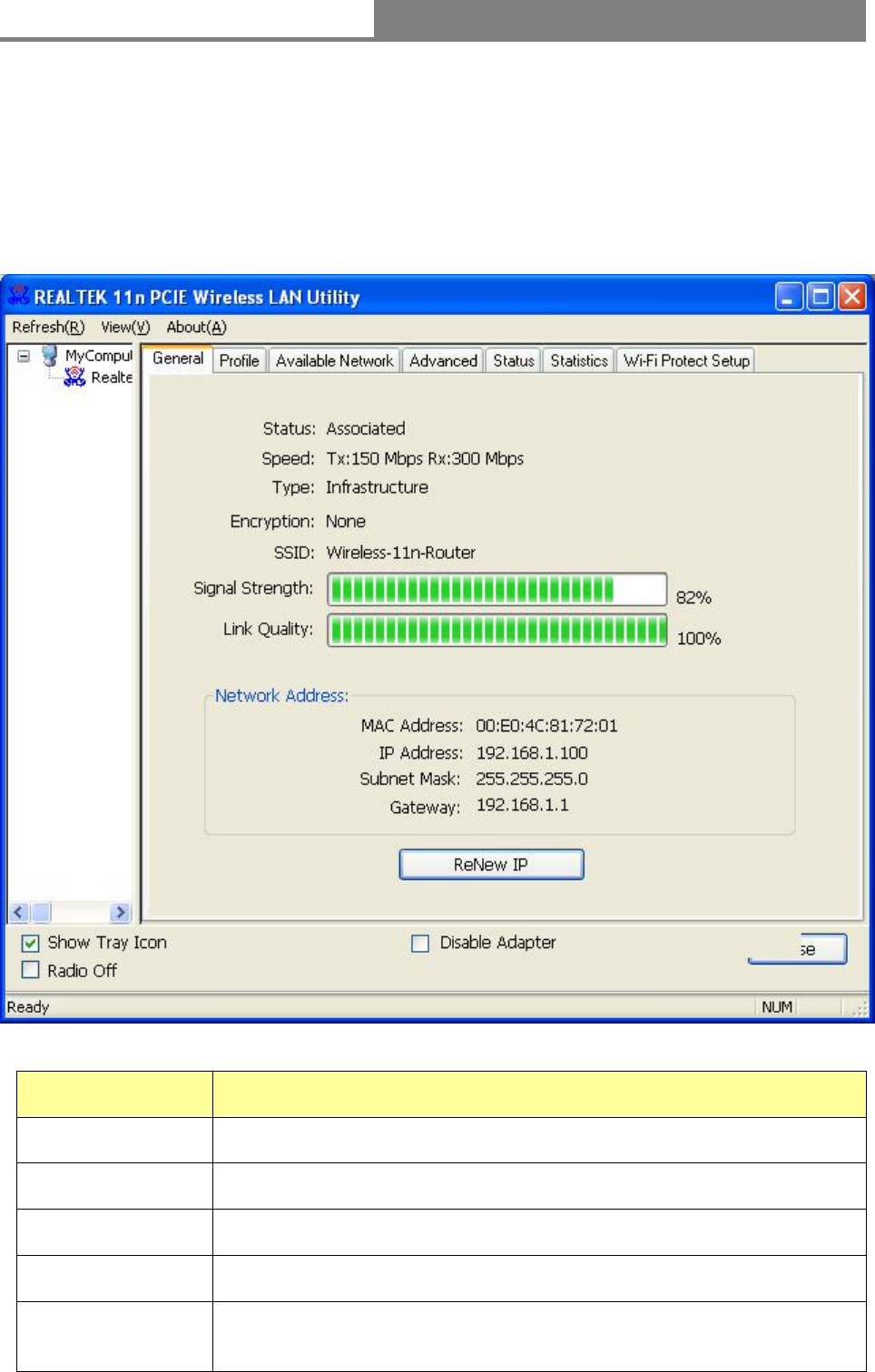Click the tree panel's horizontal scrollbar thumb
Screen dimensions: 875x1372
pos(41,913)
